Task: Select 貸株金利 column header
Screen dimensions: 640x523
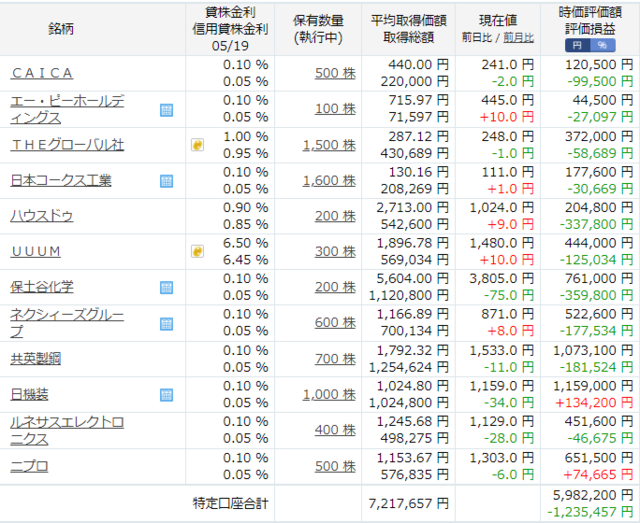Action: pyautogui.click(x=230, y=12)
